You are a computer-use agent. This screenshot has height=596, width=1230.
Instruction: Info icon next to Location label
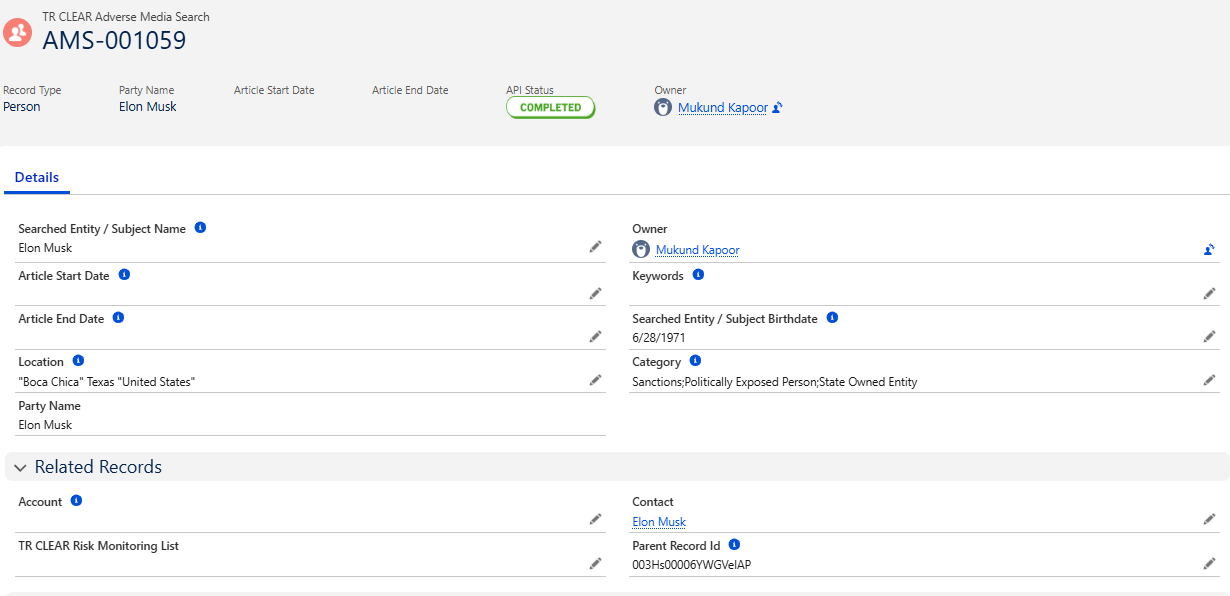click(78, 360)
